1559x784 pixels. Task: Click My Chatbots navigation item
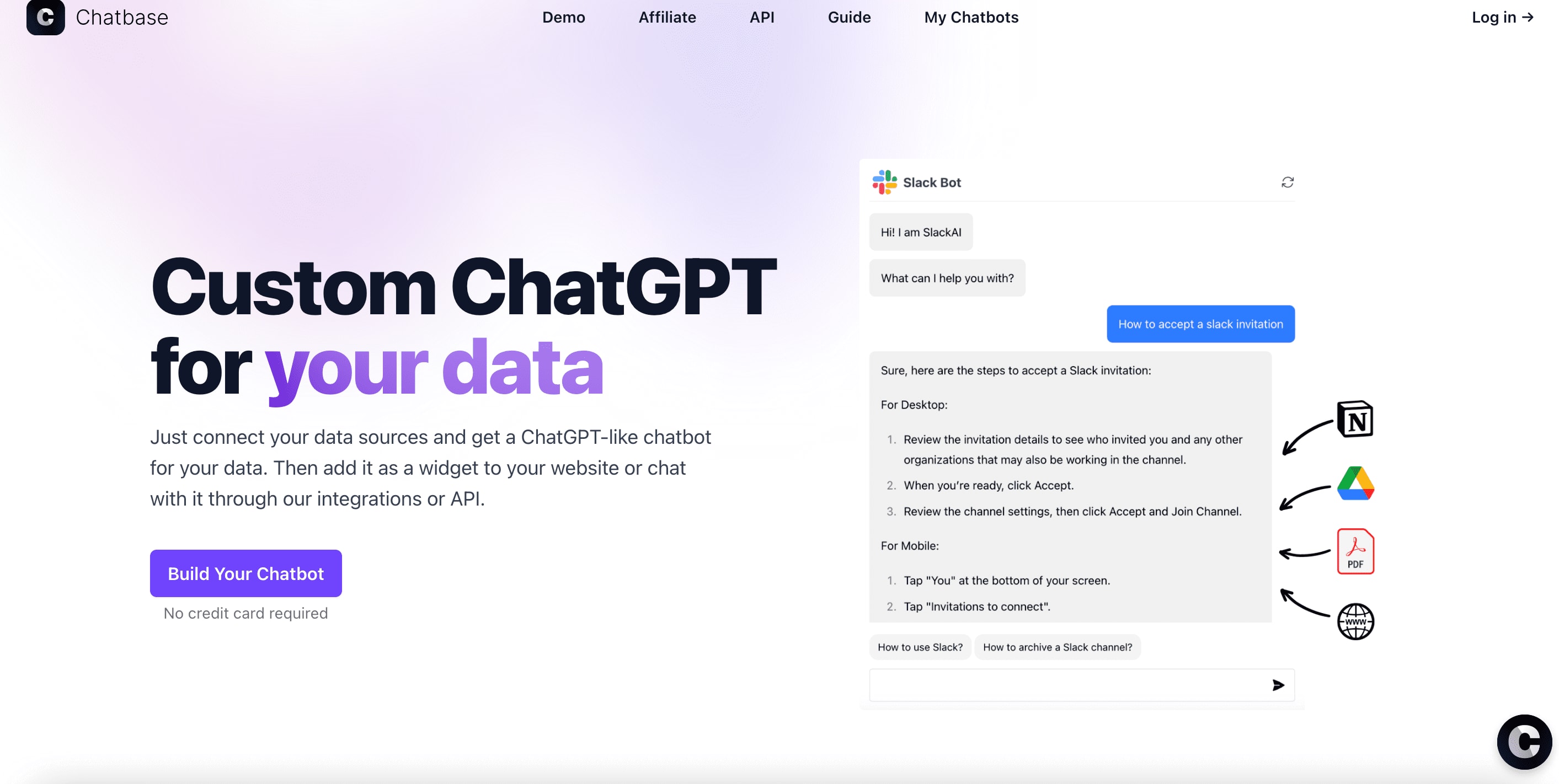[970, 17]
